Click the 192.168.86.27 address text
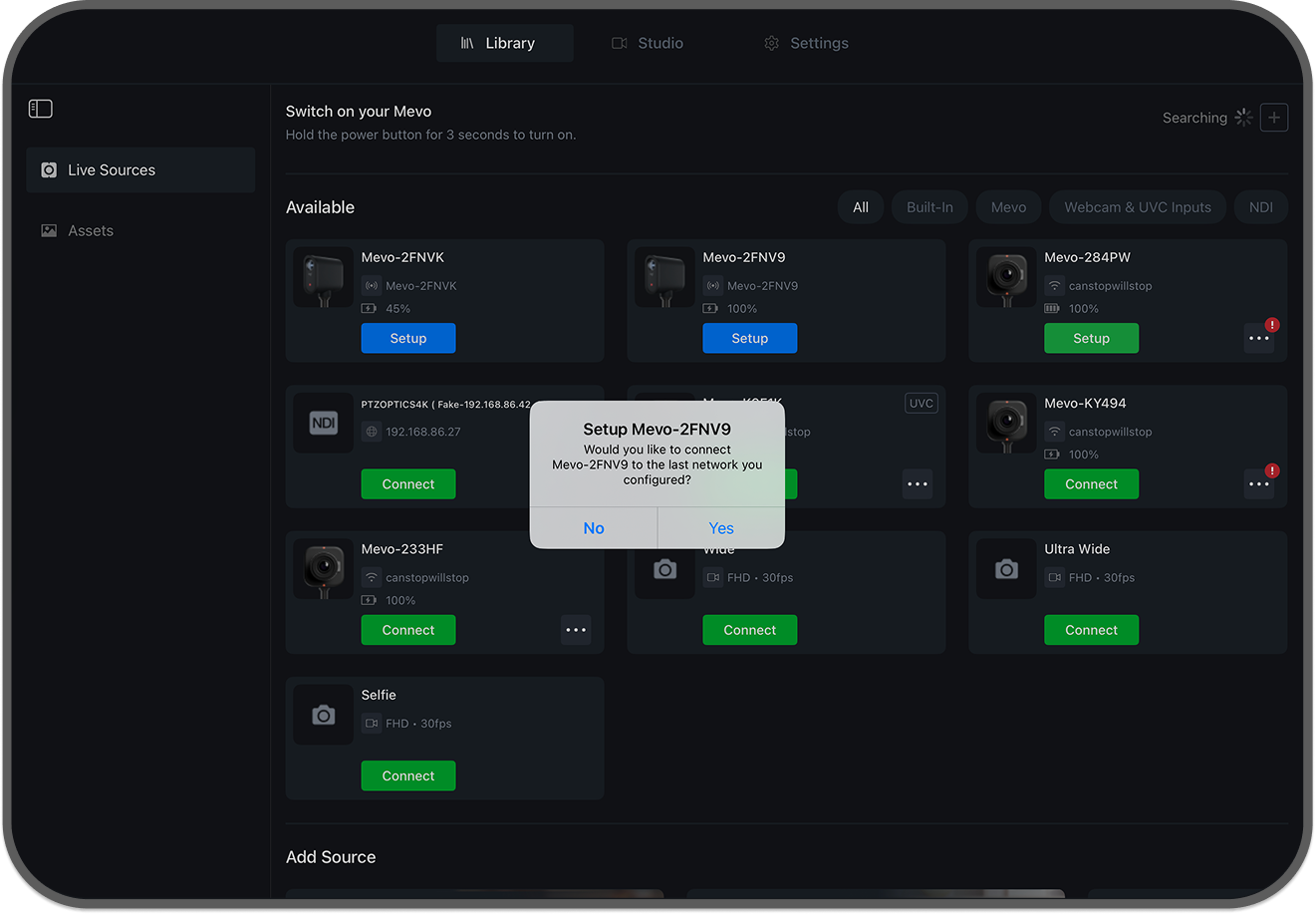 pyautogui.click(x=423, y=432)
